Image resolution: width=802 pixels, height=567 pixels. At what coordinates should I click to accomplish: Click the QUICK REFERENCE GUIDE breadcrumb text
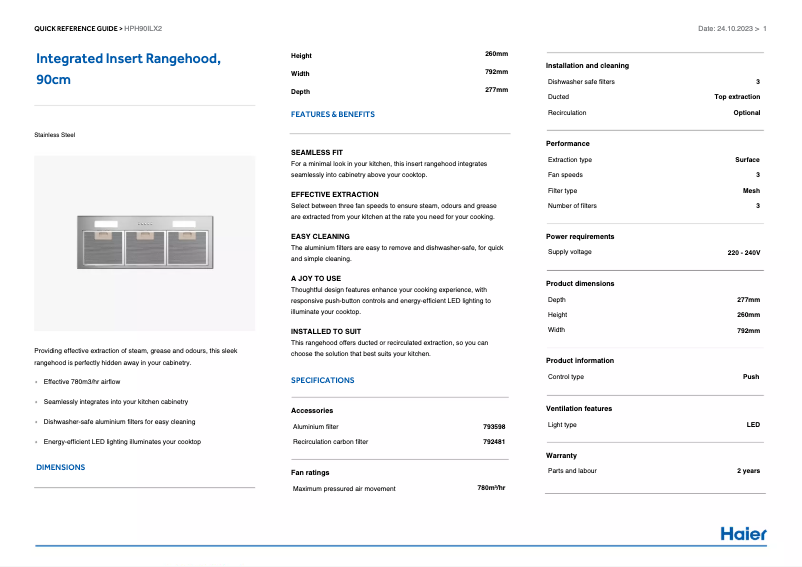coord(75,29)
